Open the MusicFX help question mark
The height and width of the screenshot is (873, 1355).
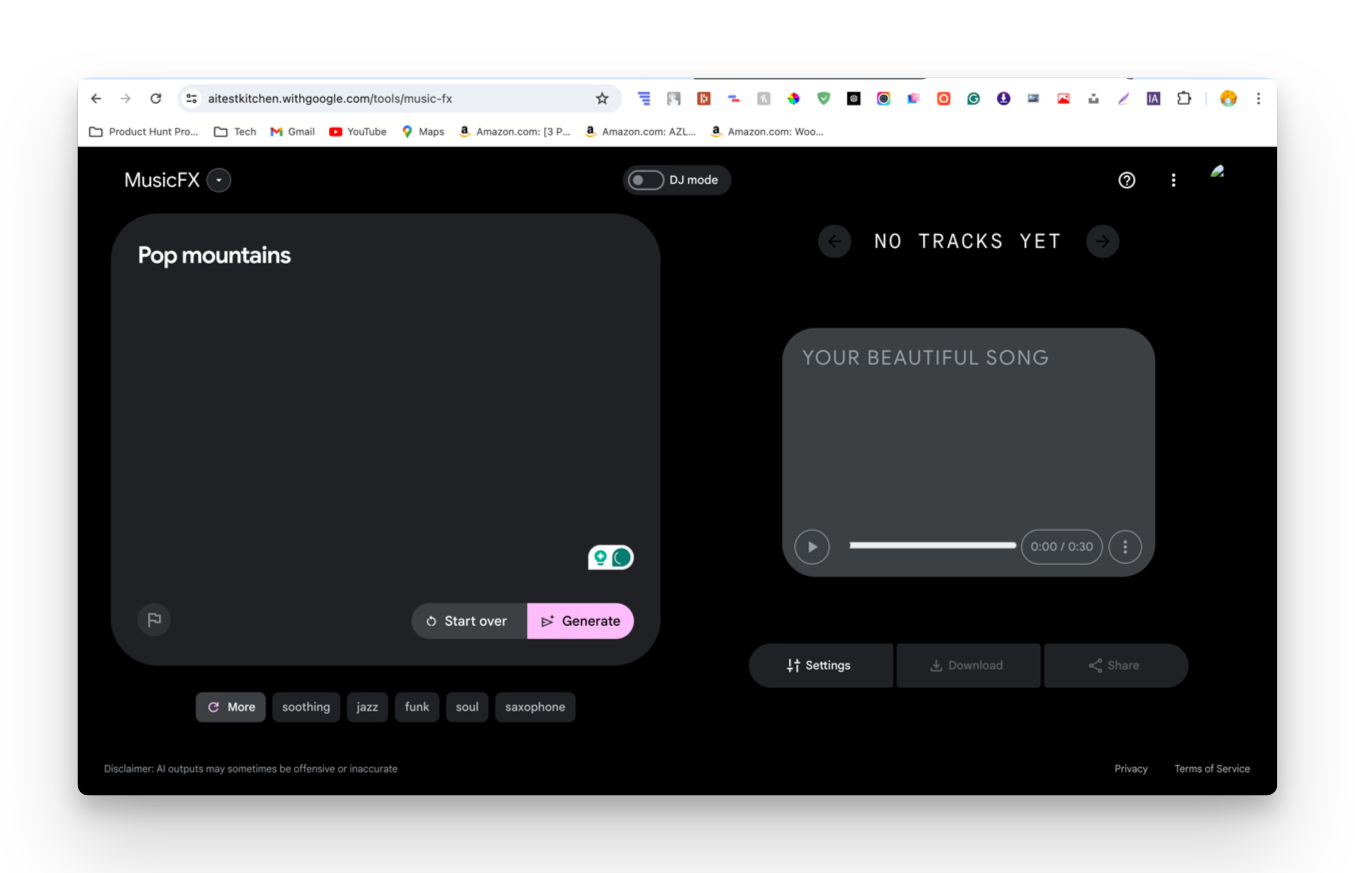pyautogui.click(x=1126, y=180)
